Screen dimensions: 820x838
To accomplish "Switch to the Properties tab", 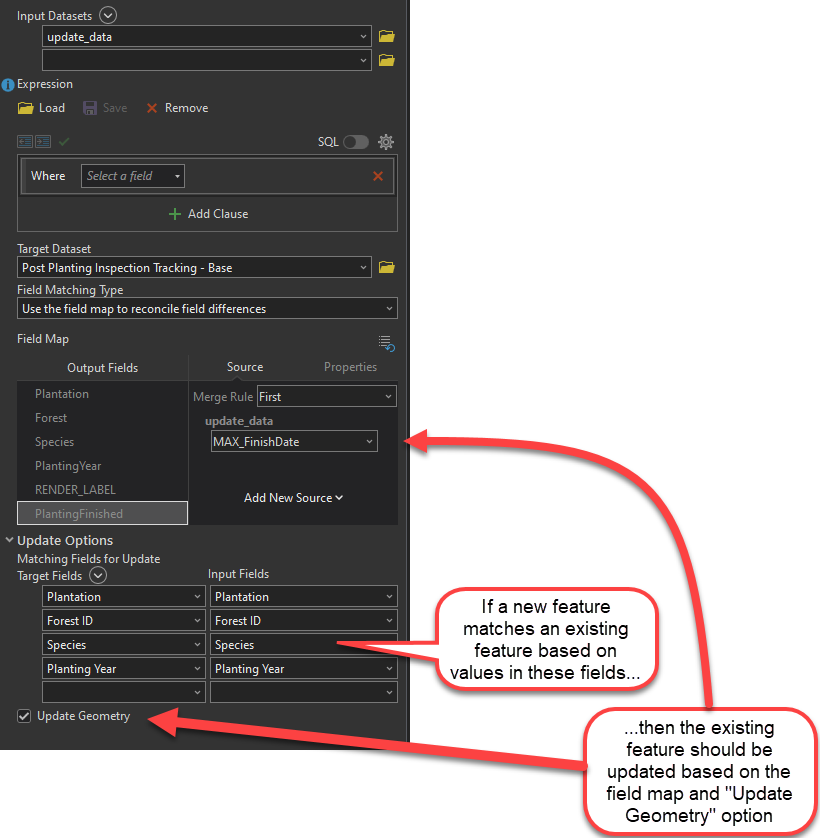I will (x=350, y=367).
